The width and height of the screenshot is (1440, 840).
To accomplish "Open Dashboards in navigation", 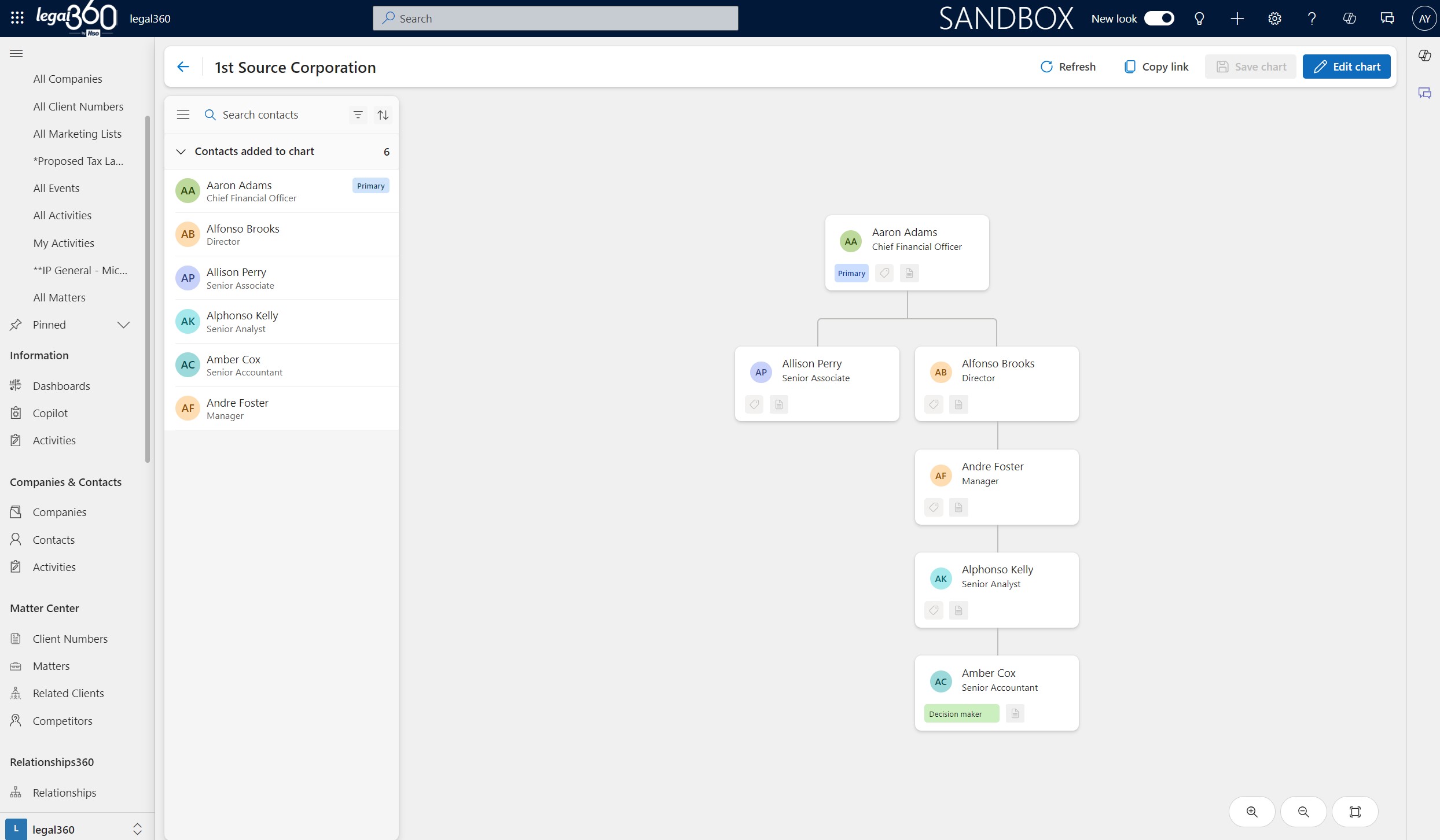I will [x=61, y=386].
